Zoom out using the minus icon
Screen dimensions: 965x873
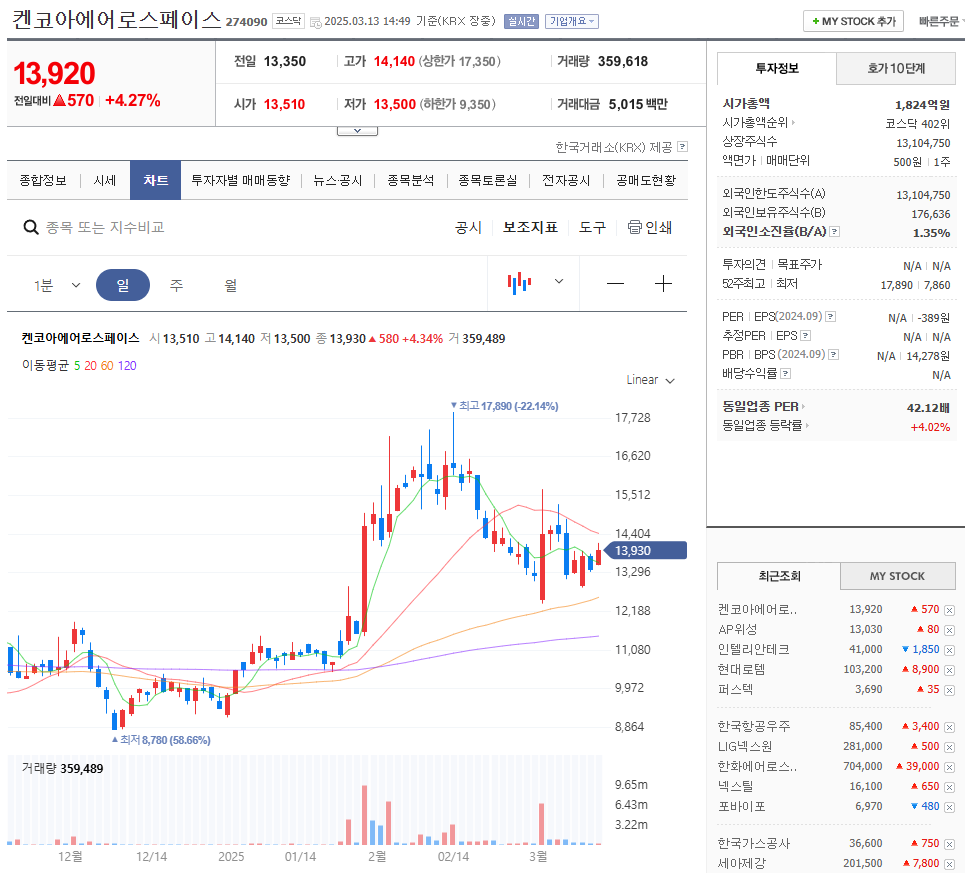pyautogui.click(x=616, y=284)
